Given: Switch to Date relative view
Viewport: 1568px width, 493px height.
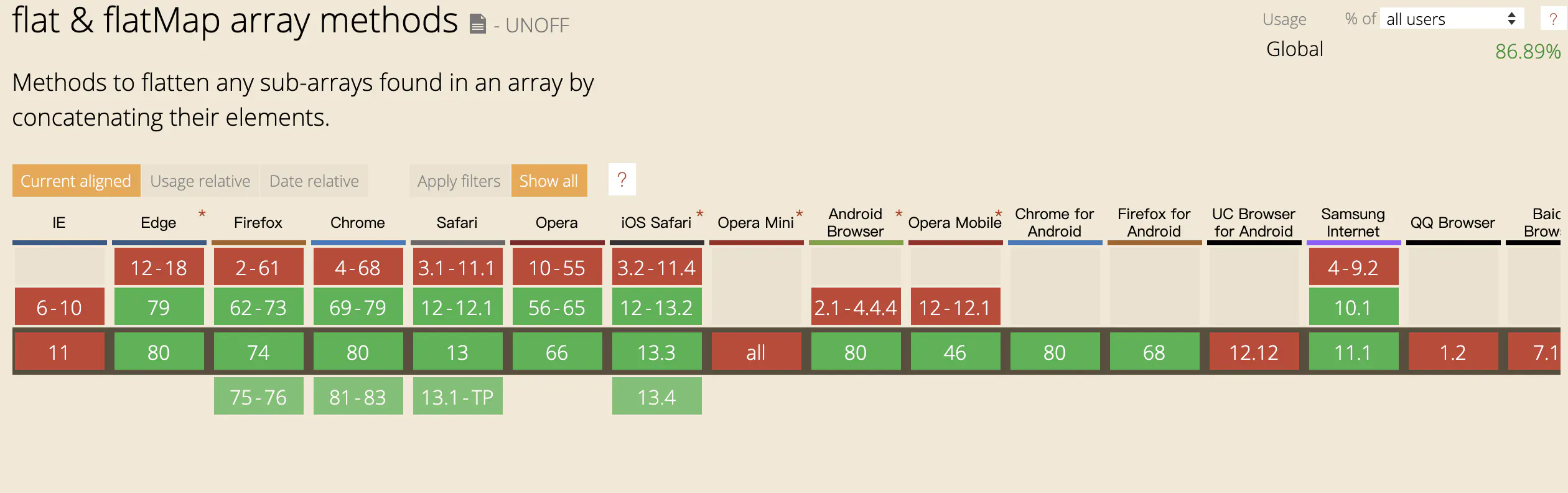Looking at the screenshot, I should tap(314, 181).
